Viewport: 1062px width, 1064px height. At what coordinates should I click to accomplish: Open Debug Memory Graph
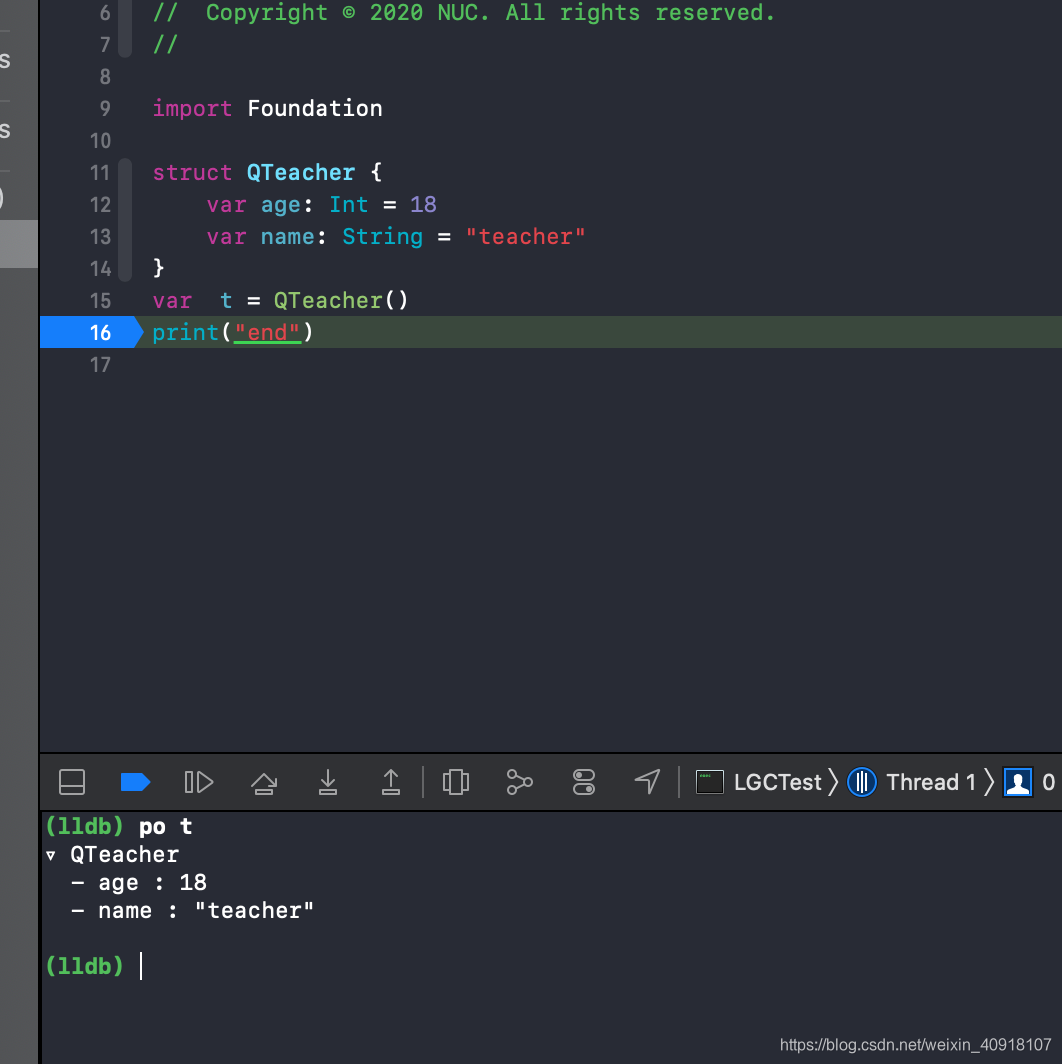tap(519, 782)
